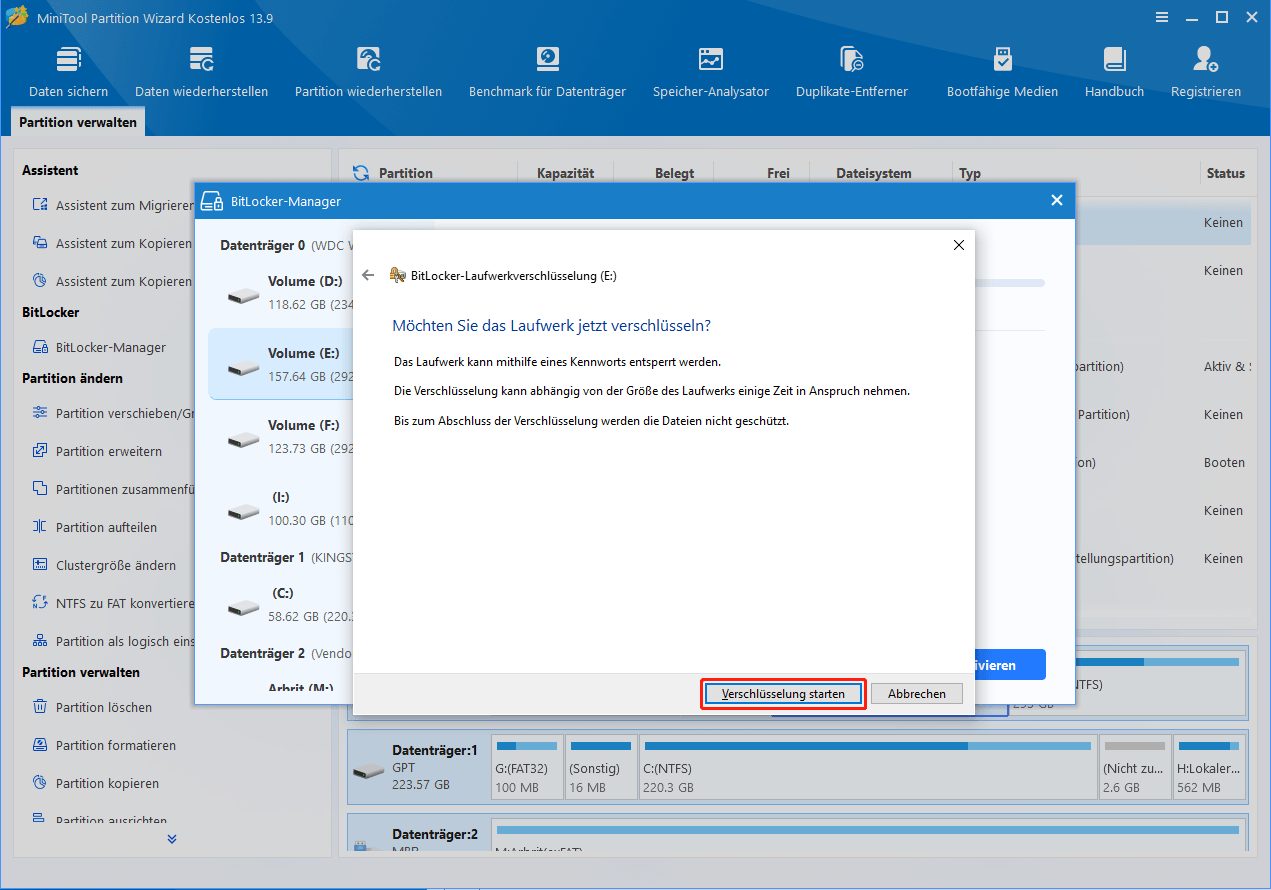Click Abbrechen in encryption dialog

pyautogui.click(x=916, y=693)
